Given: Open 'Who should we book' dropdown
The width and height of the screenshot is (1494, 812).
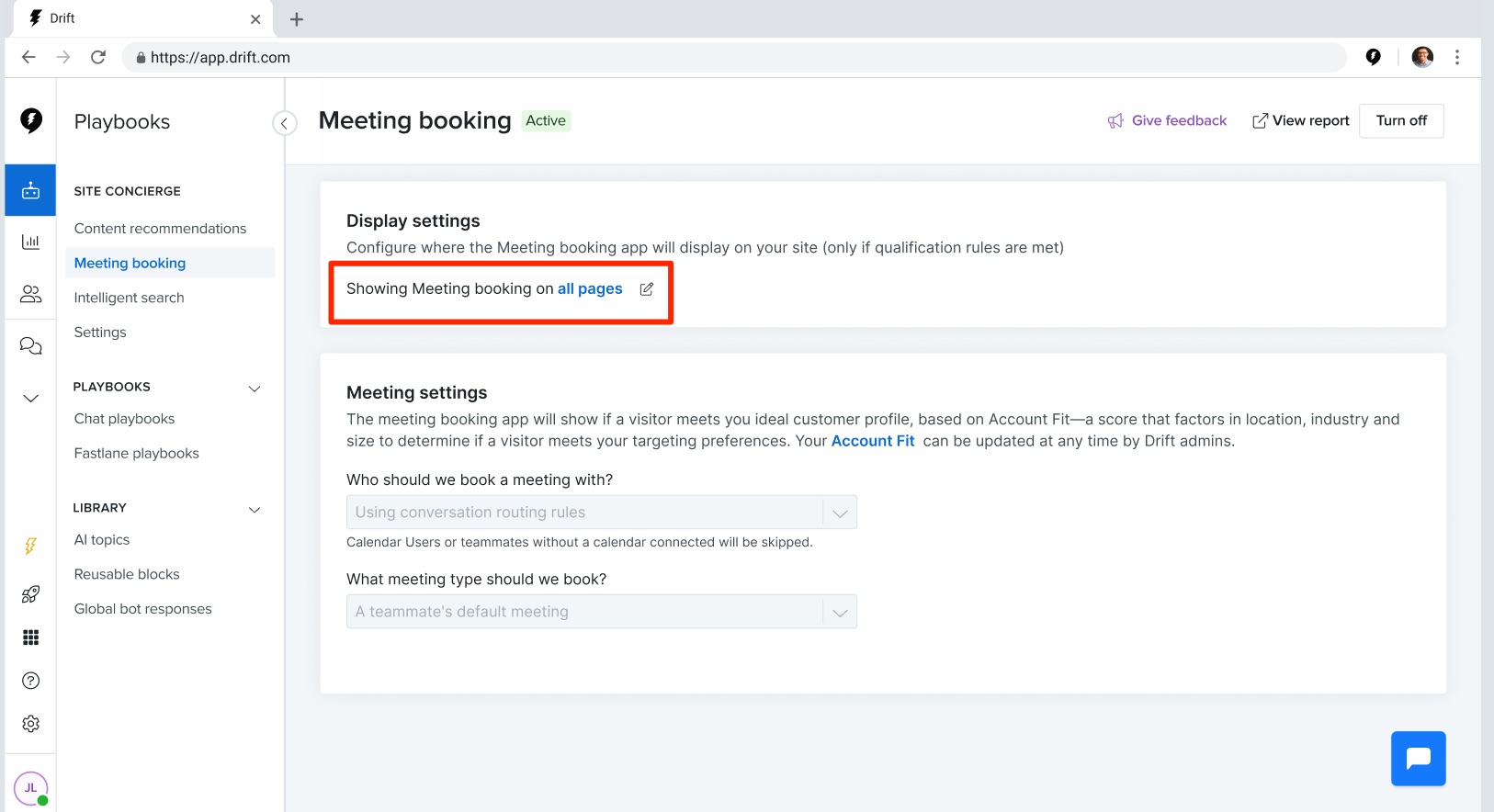Looking at the screenshot, I should [602, 513].
